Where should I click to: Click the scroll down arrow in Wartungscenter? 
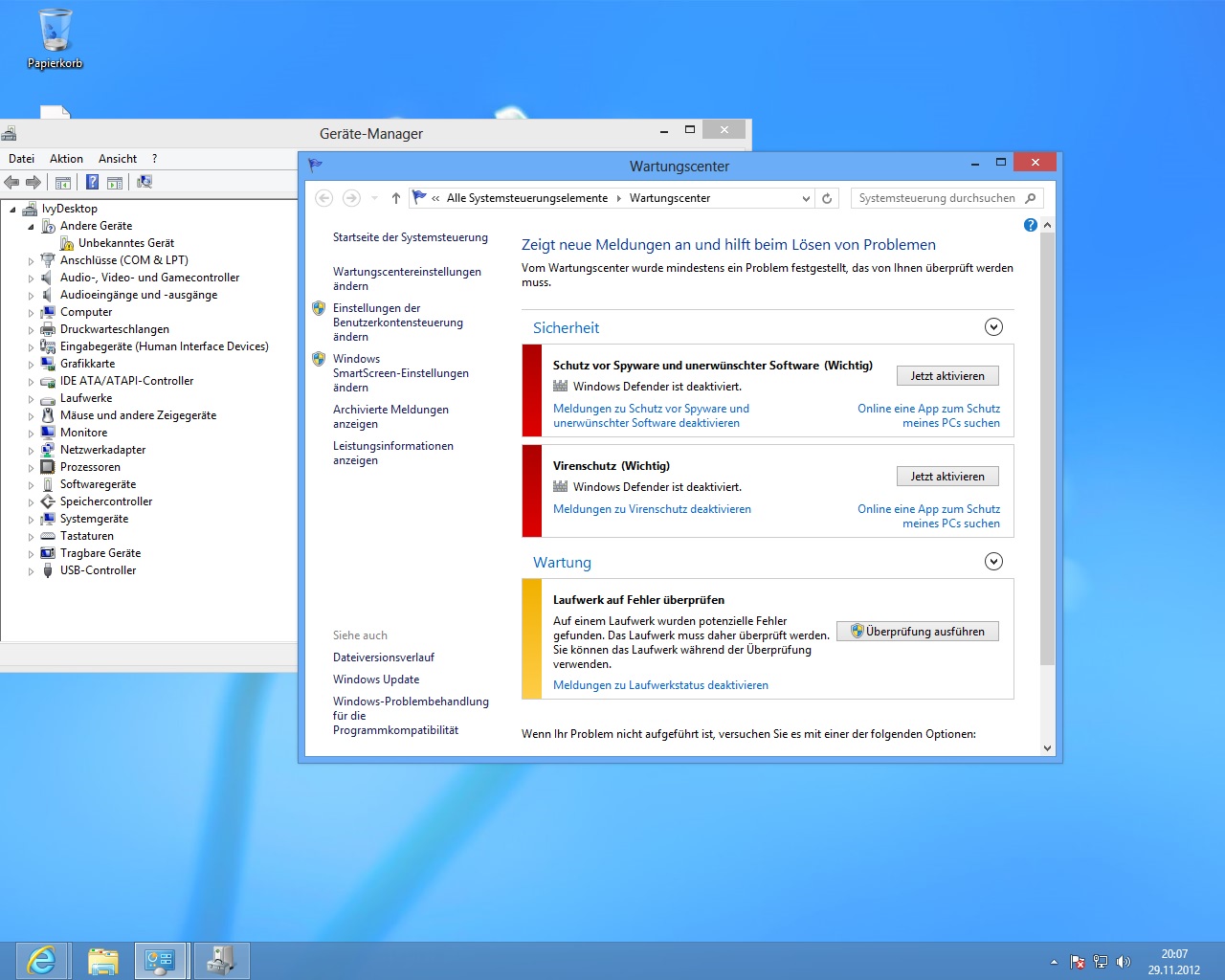click(x=1047, y=748)
